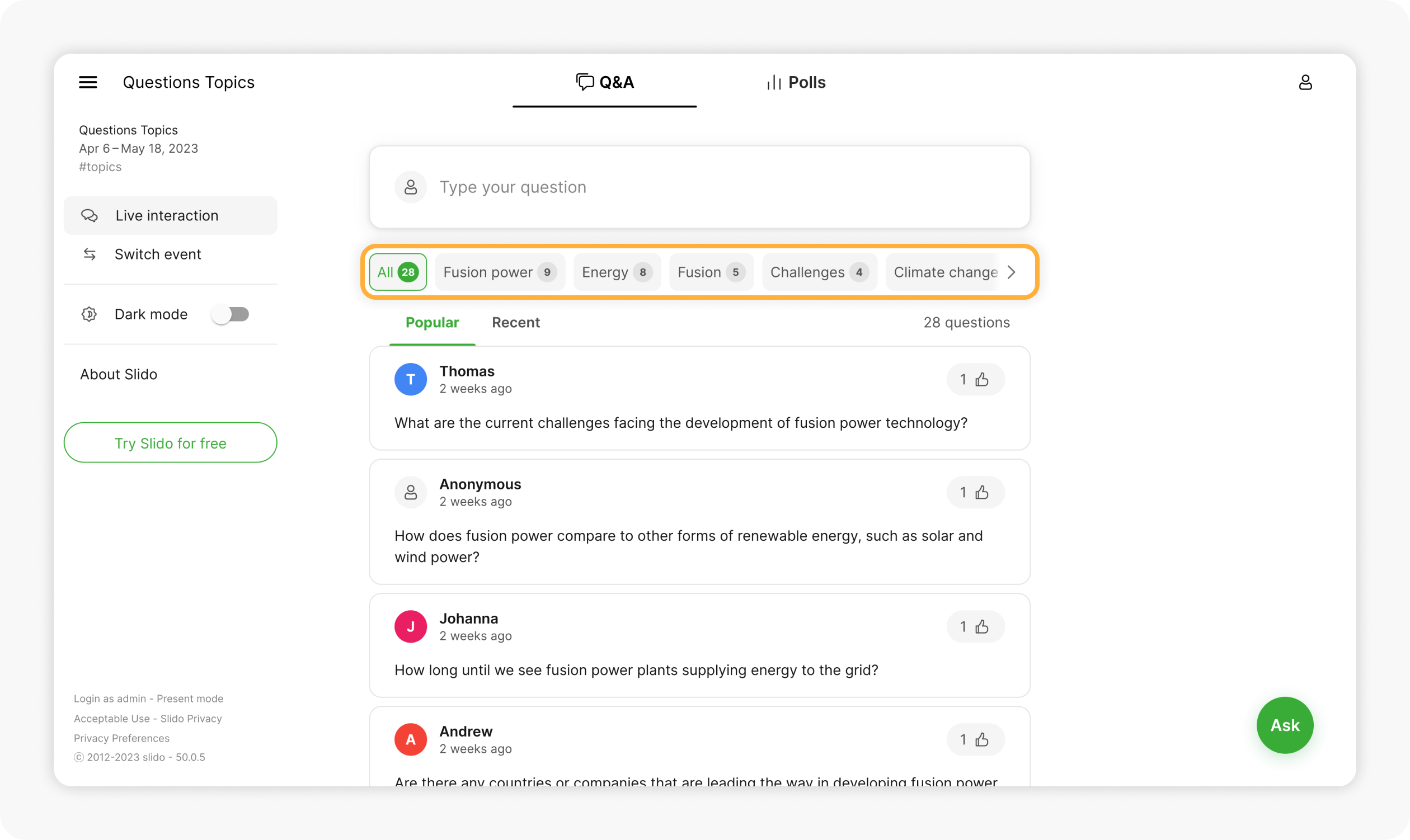This screenshot has width=1410, height=840.
Task: Upvote Andrew's question
Action: coord(975,739)
